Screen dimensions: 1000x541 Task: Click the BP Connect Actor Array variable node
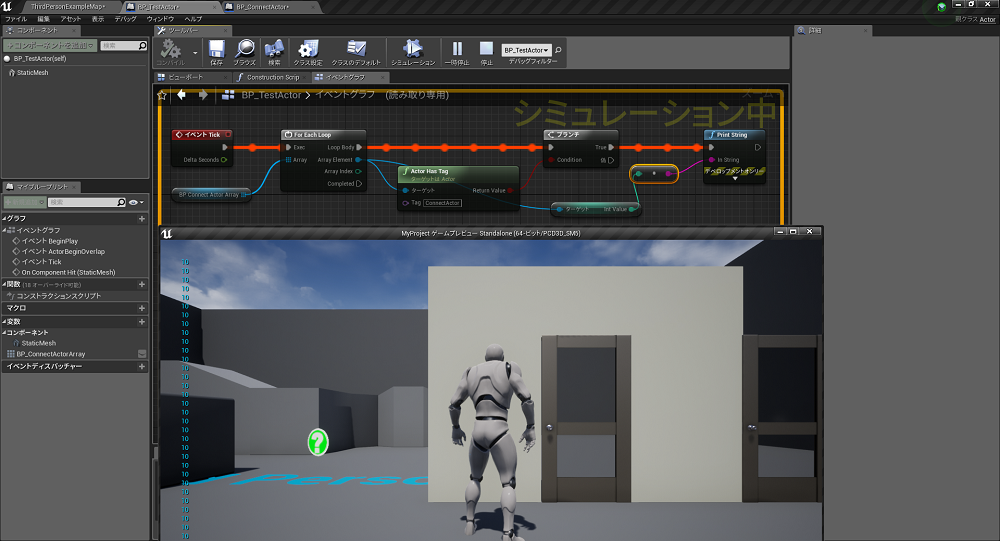tap(211, 195)
